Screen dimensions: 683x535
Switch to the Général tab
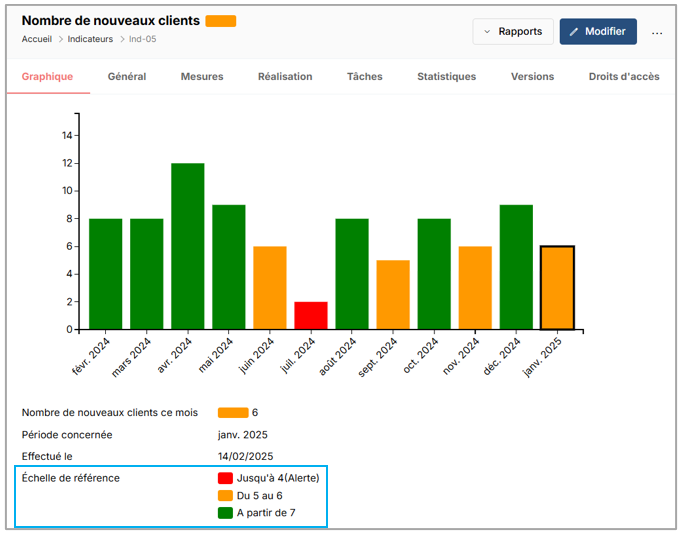point(127,77)
